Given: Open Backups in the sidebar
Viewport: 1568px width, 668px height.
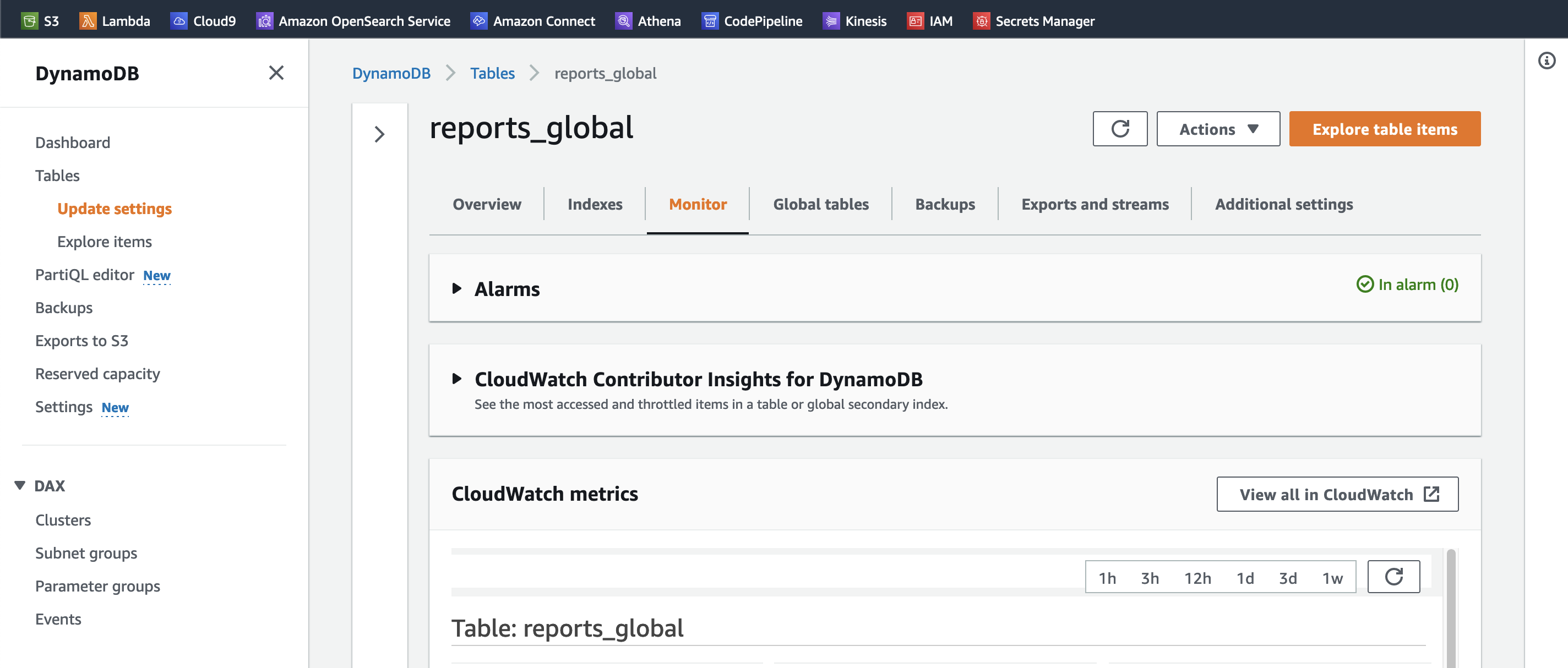Looking at the screenshot, I should [x=64, y=307].
